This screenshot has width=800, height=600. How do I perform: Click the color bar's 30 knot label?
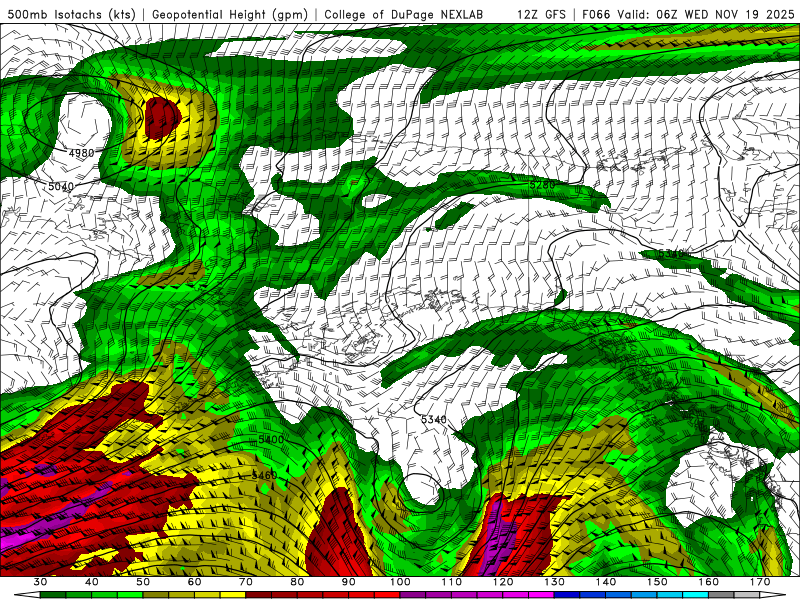click(x=40, y=582)
